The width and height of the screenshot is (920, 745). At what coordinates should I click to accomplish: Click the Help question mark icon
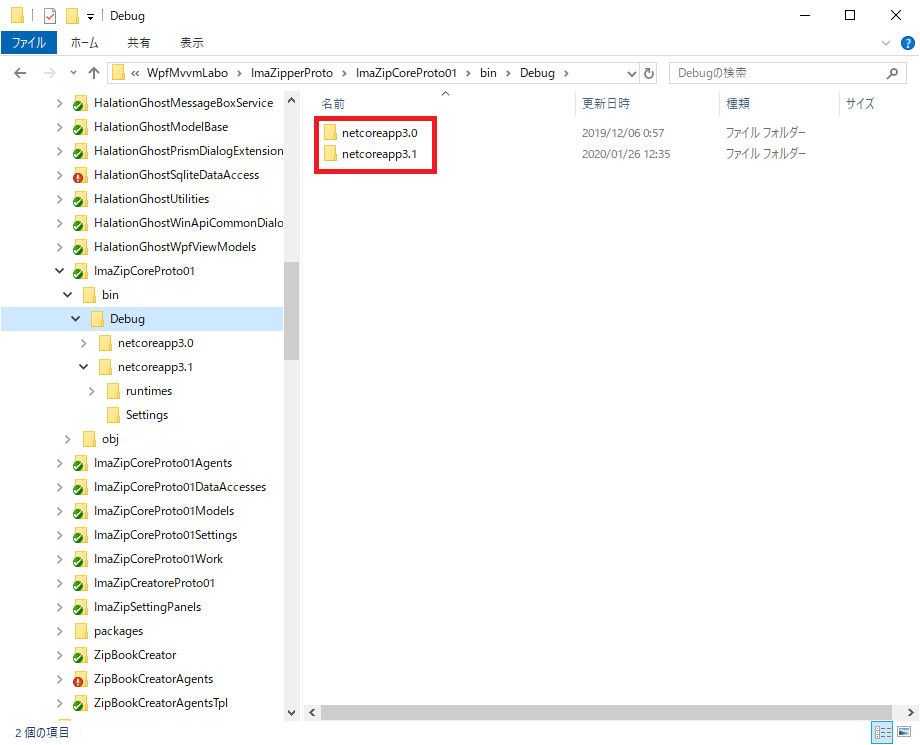(x=907, y=43)
